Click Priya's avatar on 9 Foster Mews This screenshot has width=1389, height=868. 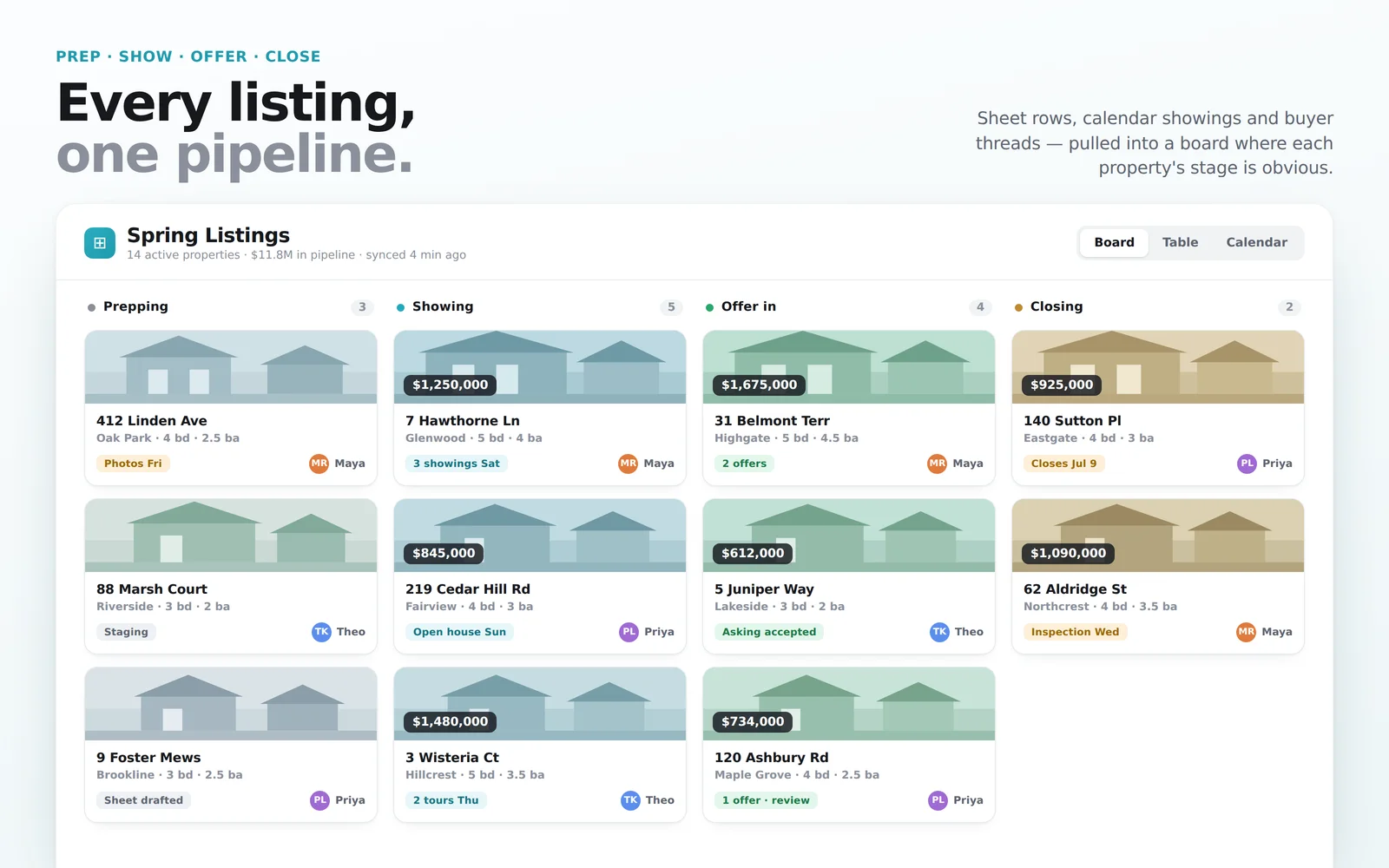click(319, 800)
